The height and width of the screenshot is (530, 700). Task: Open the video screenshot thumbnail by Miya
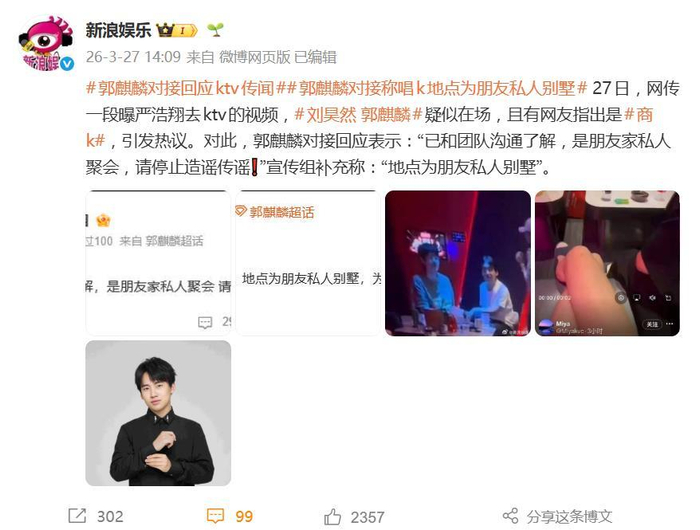[607, 263]
